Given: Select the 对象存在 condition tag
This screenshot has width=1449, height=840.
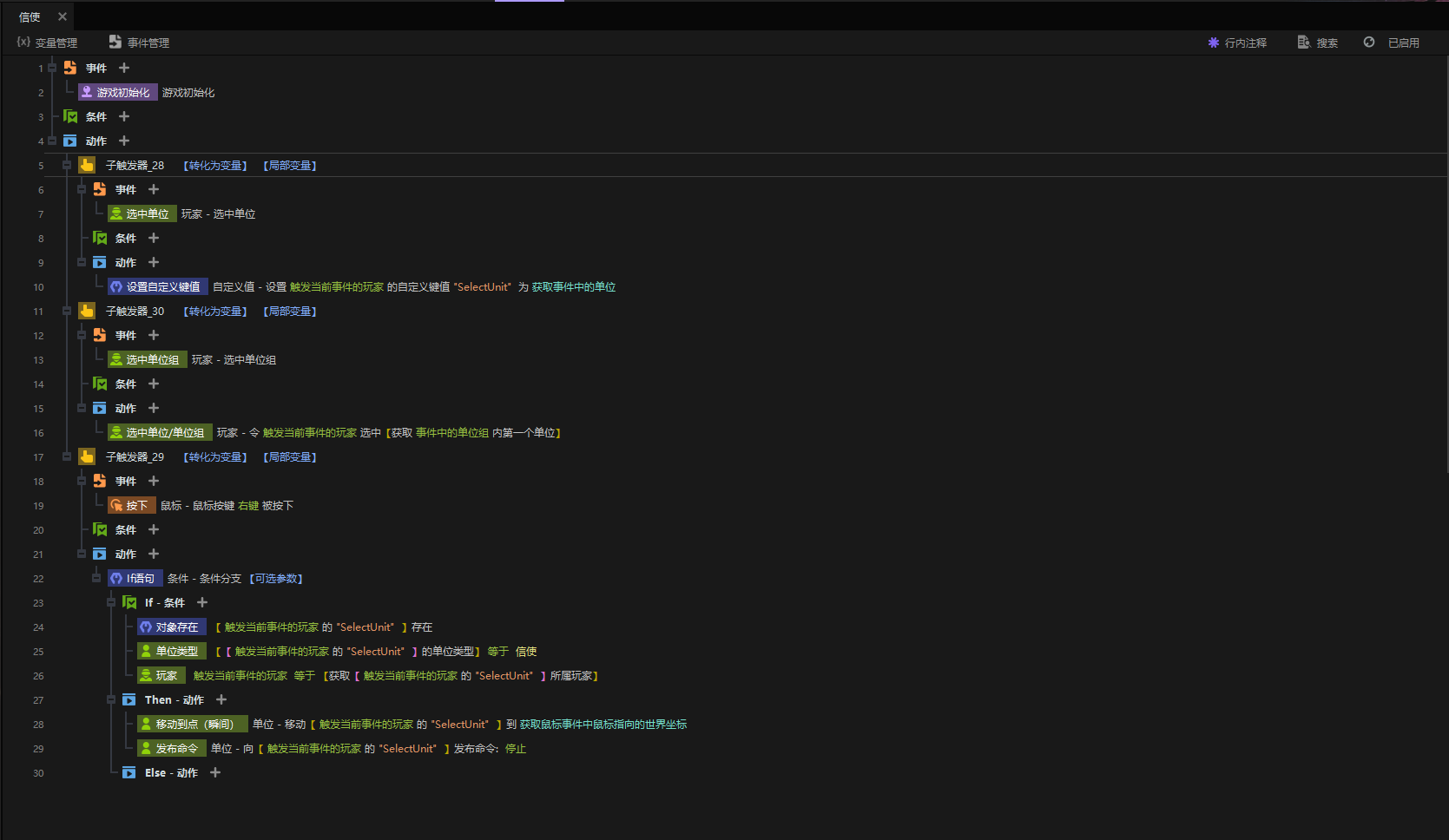Looking at the screenshot, I should (x=172, y=627).
